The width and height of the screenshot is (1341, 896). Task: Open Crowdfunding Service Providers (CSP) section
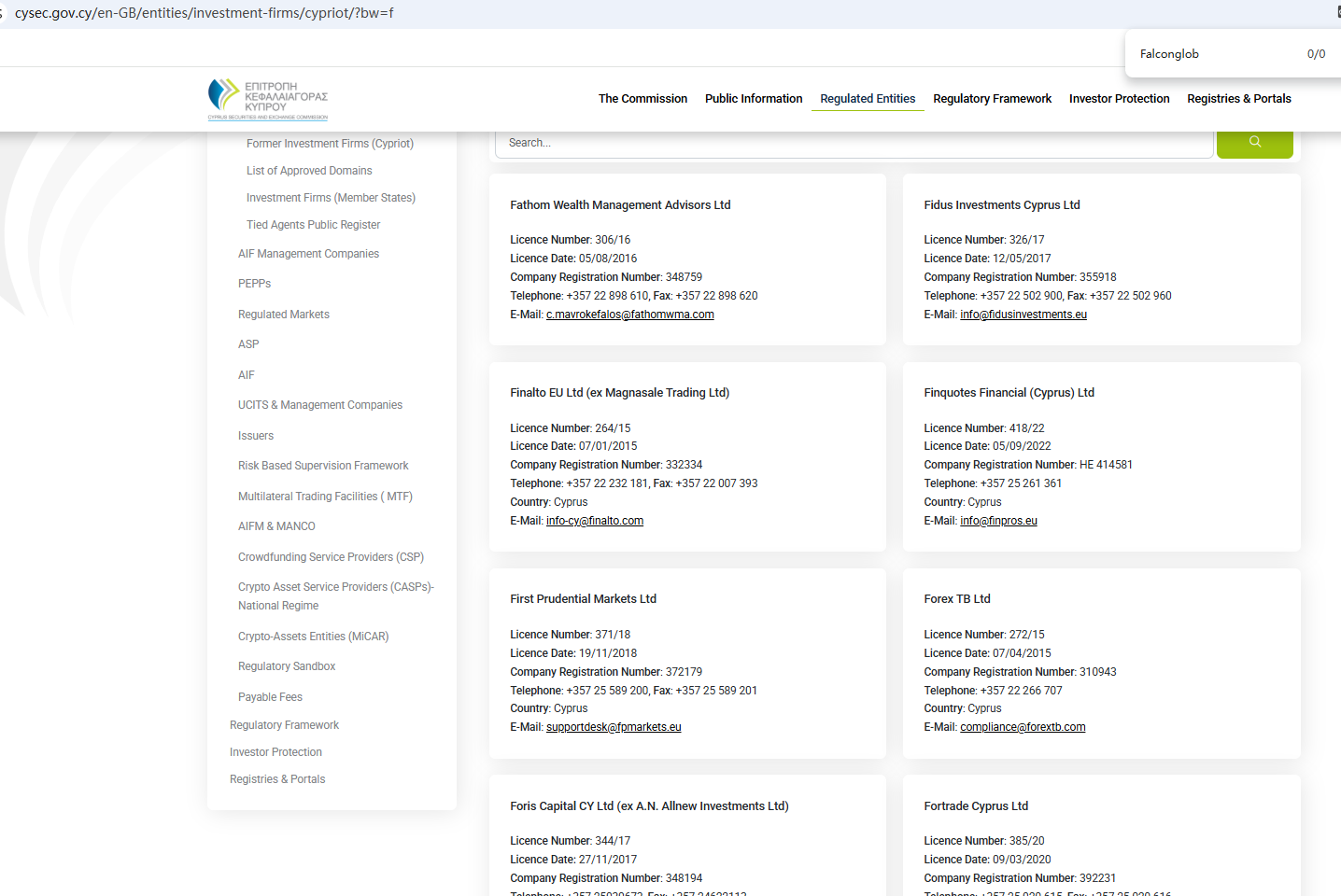pos(331,557)
